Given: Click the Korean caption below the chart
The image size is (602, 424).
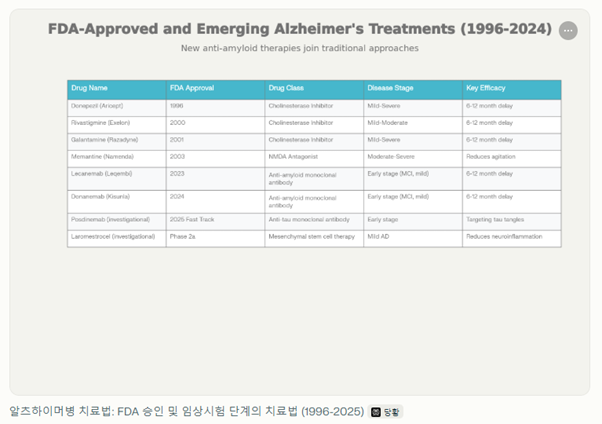Looking at the screenshot, I should pyautogui.click(x=187, y=412).
